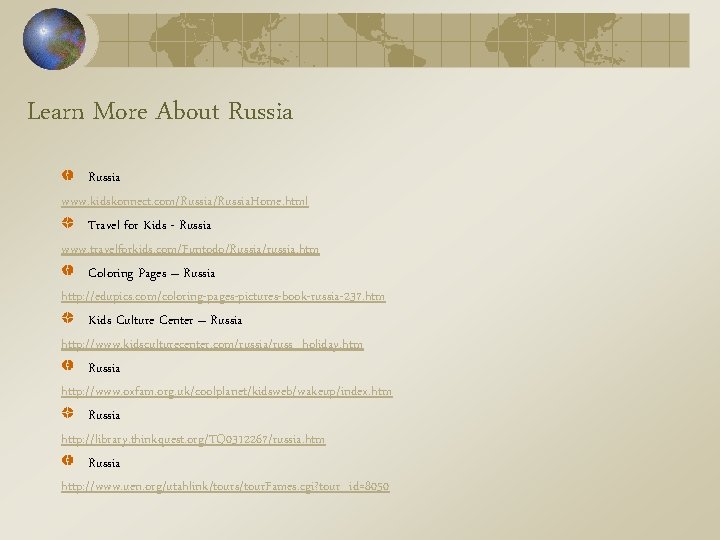Open the travelforkids.com russia.htm link
Image resolution: width=720 pixels, height=540 pixels.
[x=190, y=249]
